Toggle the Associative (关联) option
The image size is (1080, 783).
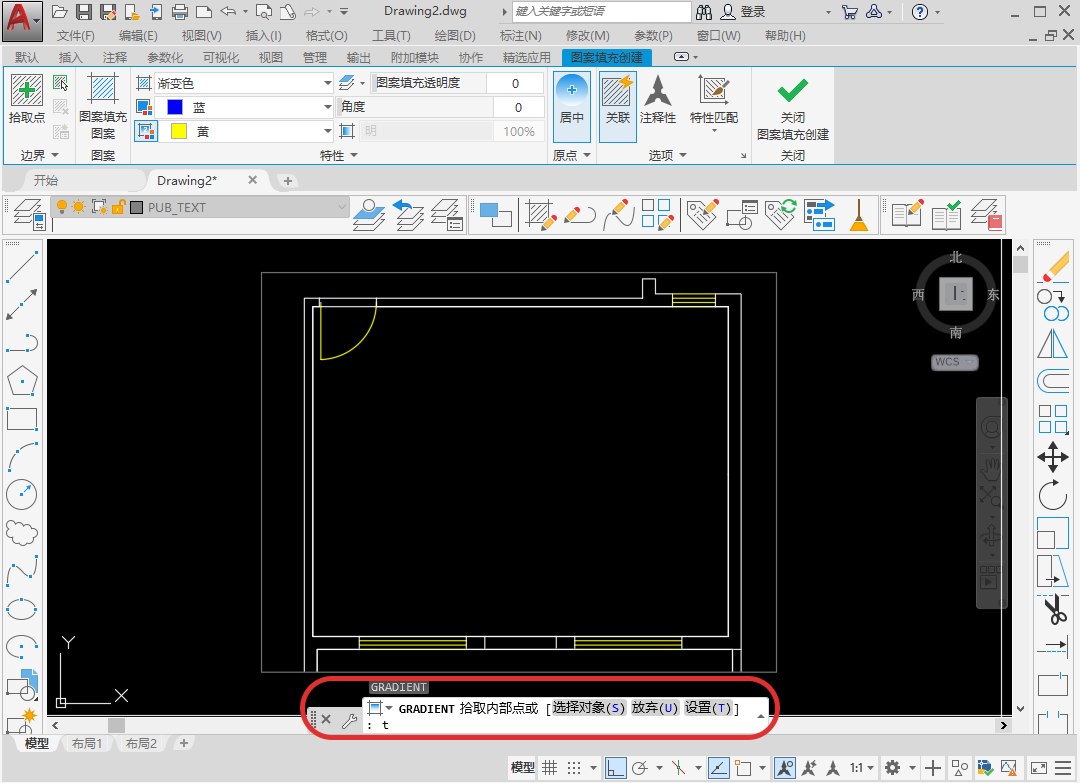(617, 106)
